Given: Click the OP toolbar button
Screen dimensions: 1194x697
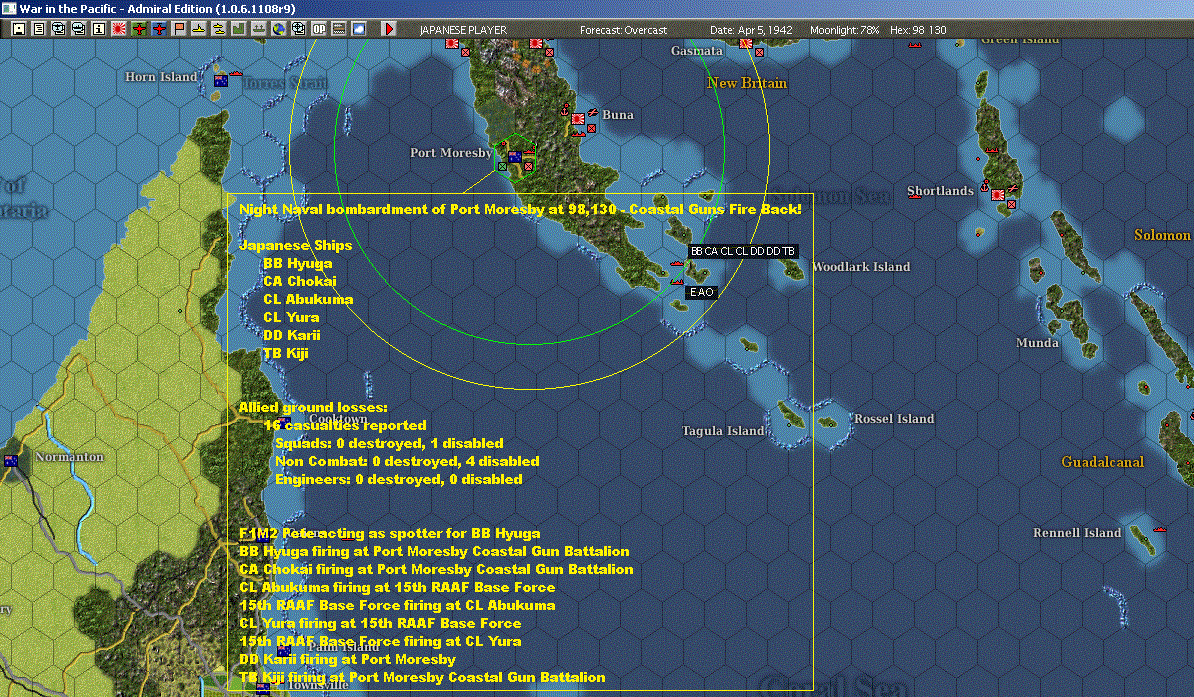Looking at the screenshot, I should (x=318, y=29).
